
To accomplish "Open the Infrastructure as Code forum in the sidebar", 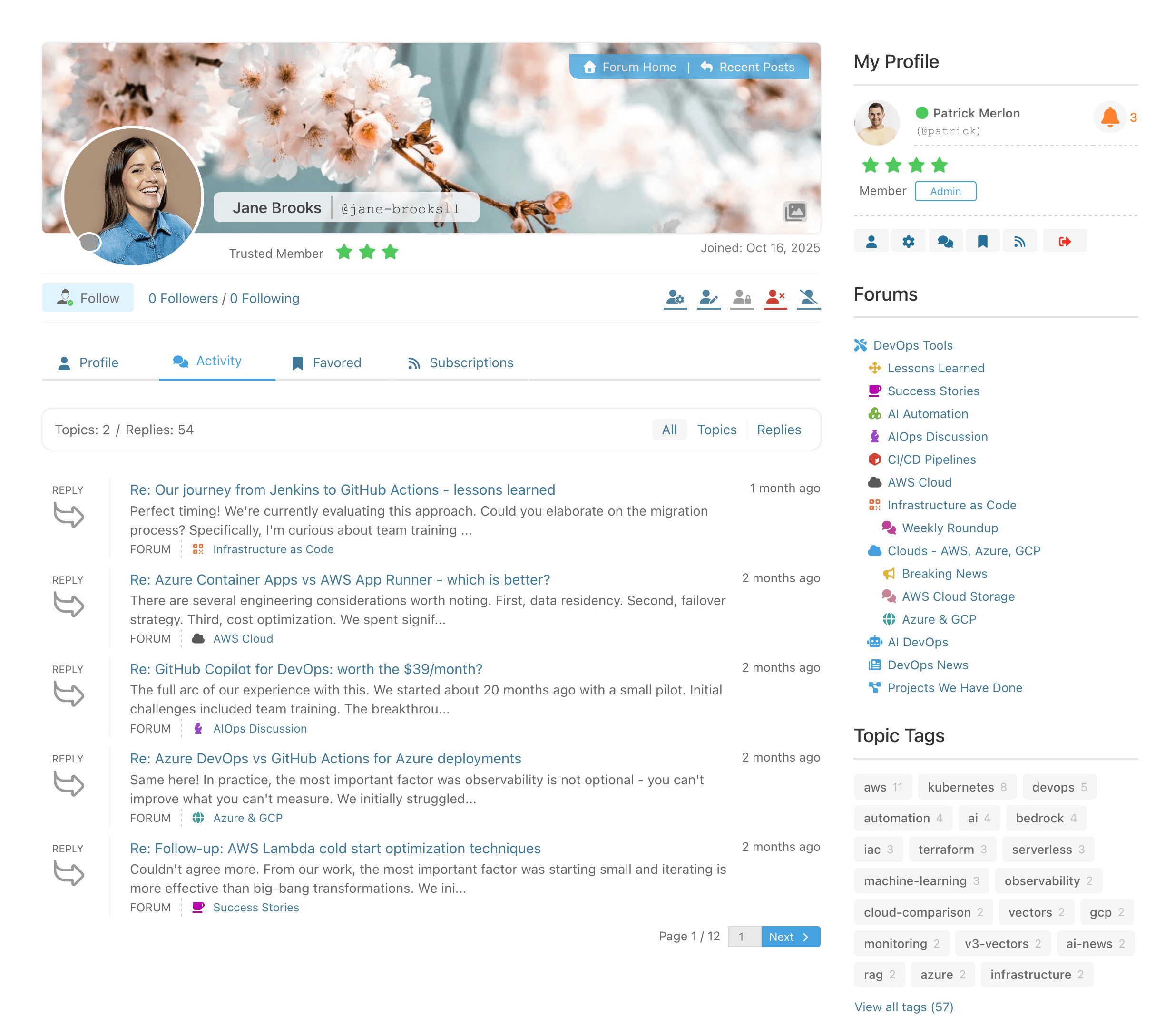I will [x=951, y=505].
